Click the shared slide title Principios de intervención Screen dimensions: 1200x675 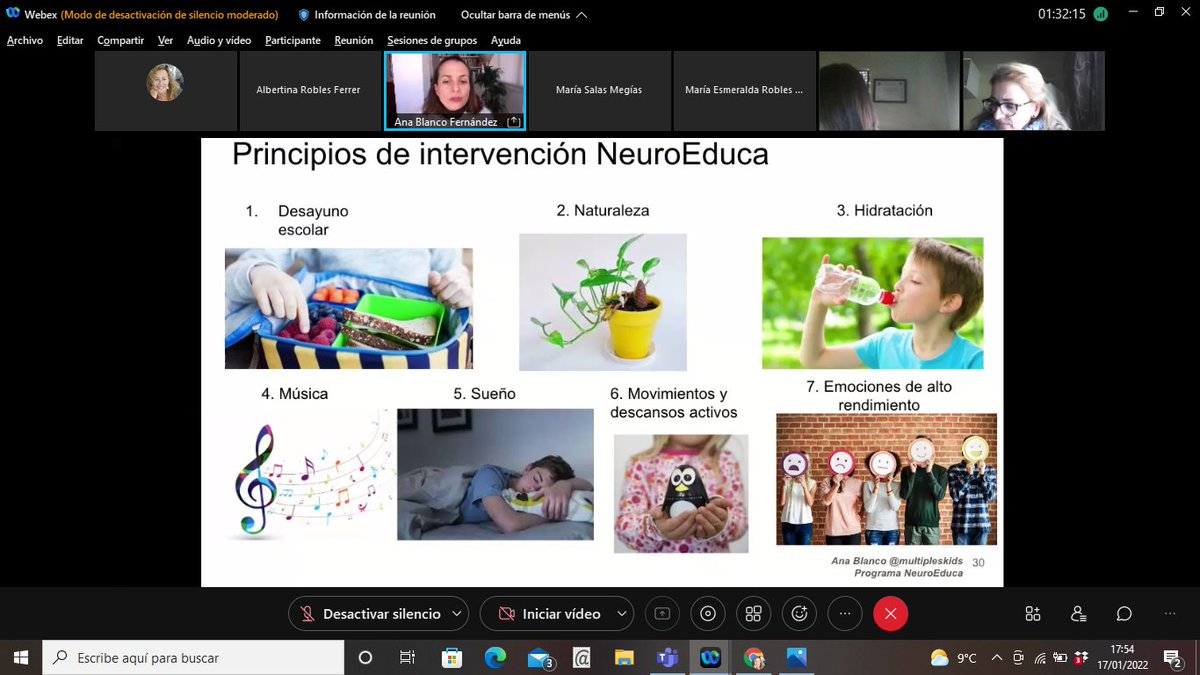(500, 155)
